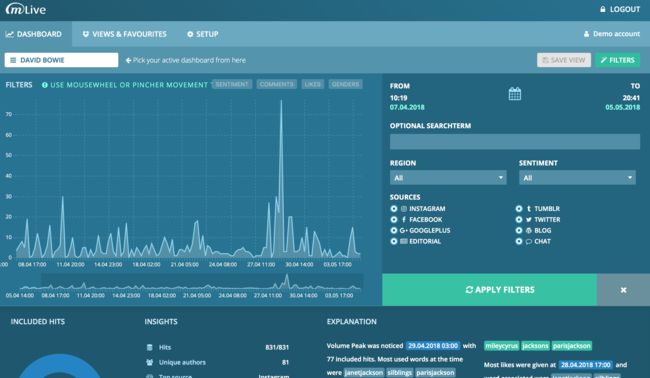Click the Hits database icon

point(150,347)
